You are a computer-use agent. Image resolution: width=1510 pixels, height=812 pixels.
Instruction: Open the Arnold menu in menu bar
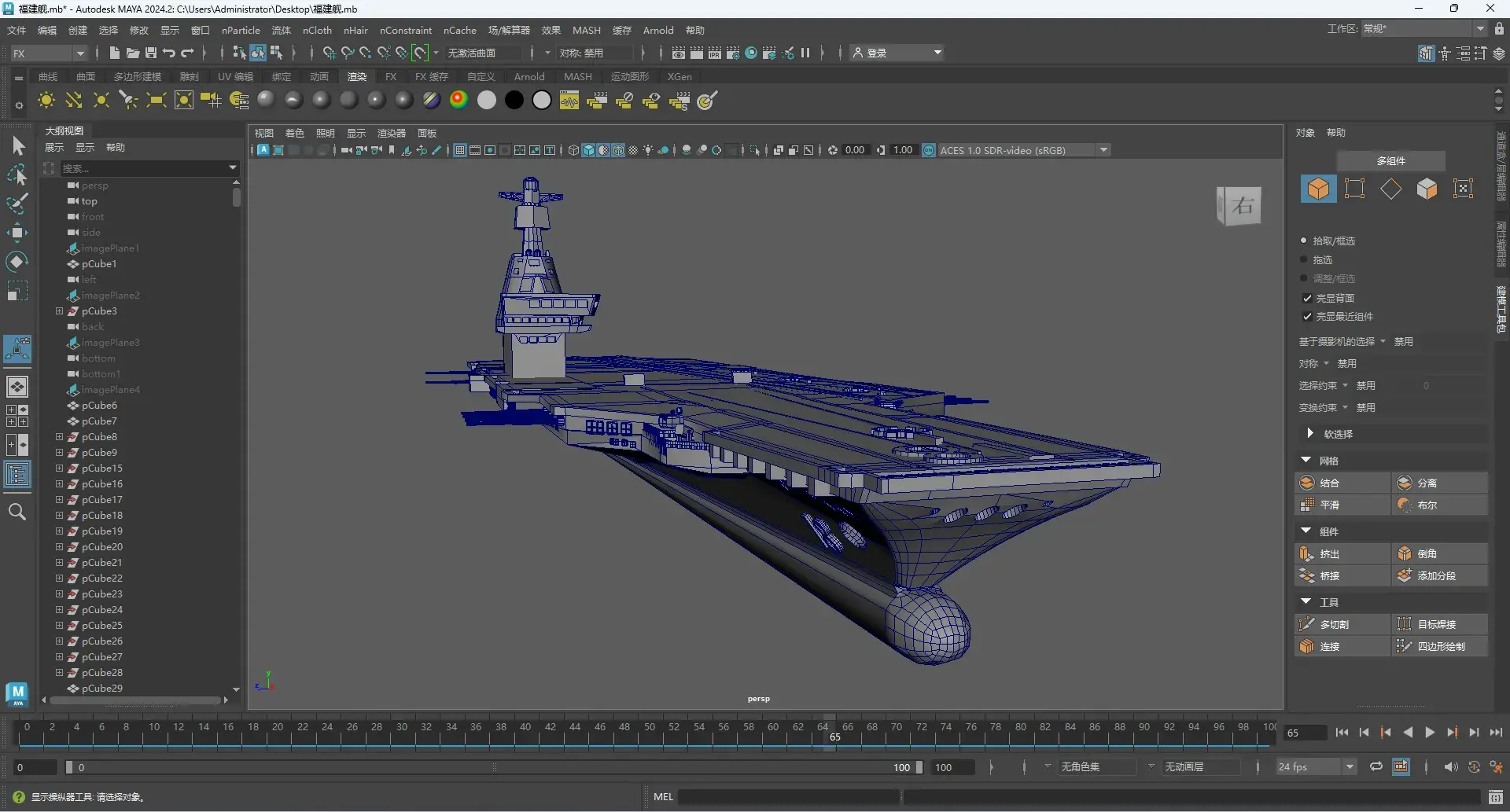658,30
